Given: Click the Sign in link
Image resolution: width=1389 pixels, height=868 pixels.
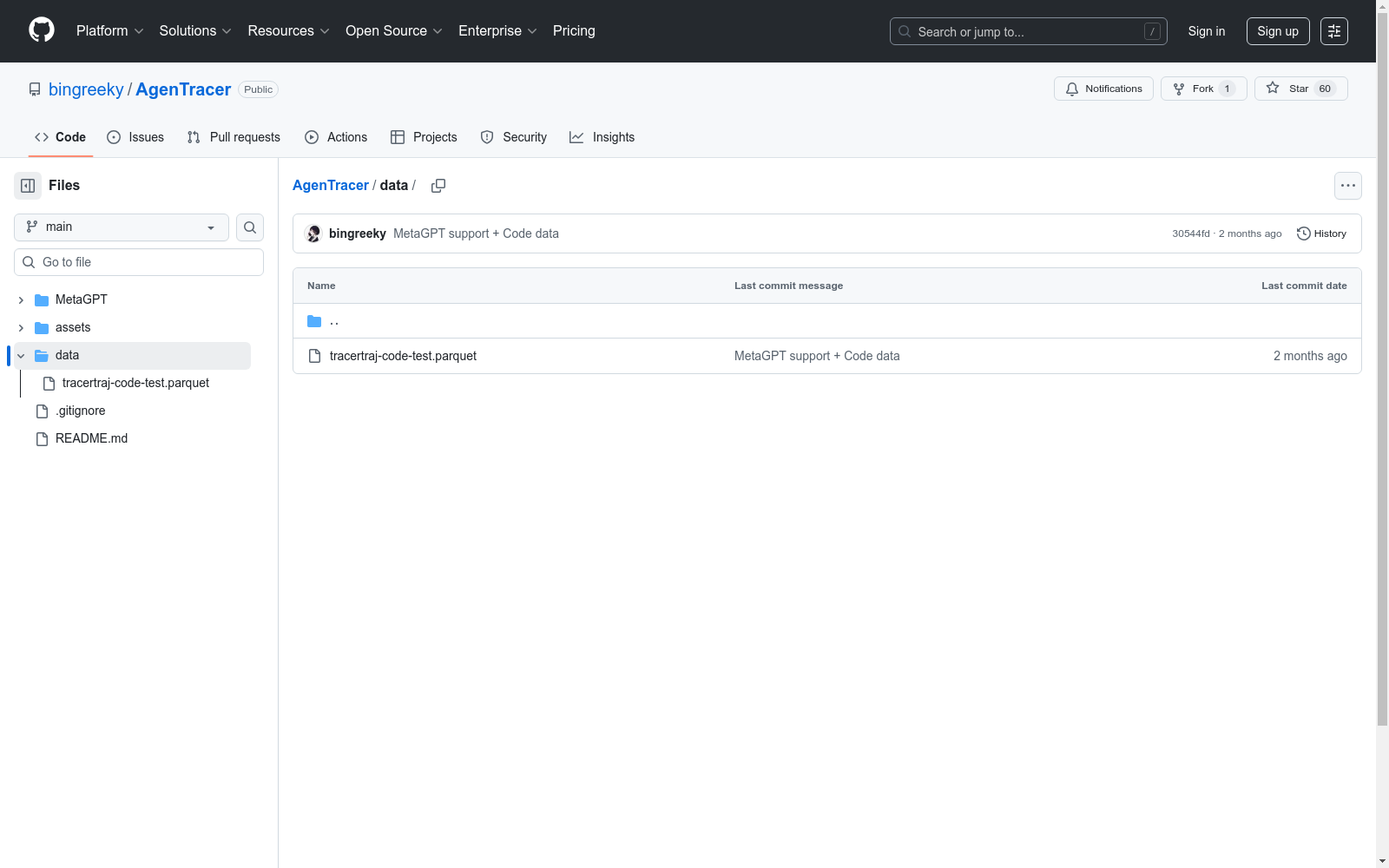Looking at the screenshot, I should pyautogui.click(x=1207, y=31).
